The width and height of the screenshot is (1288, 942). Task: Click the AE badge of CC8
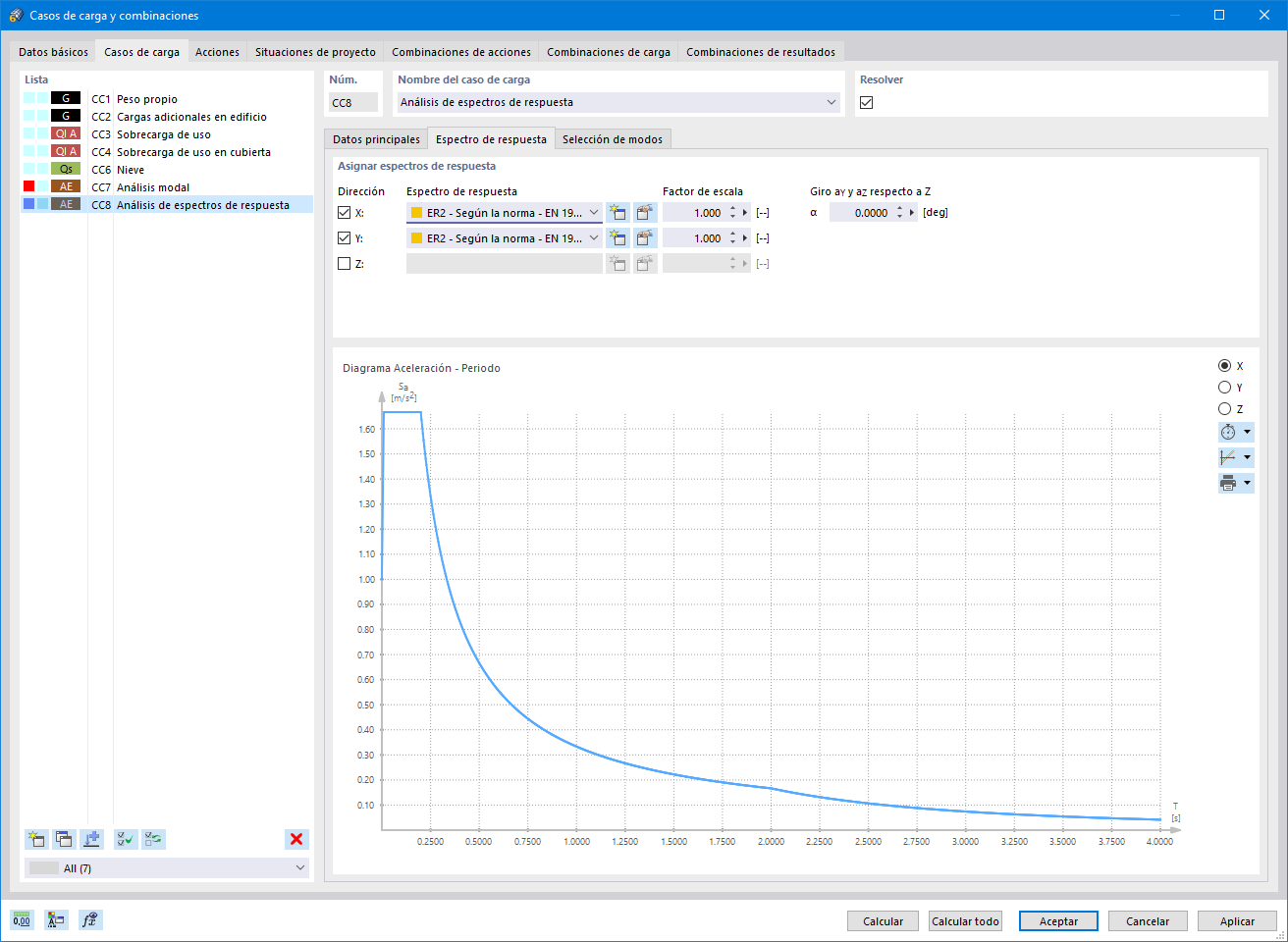click(x=66, y=204)
